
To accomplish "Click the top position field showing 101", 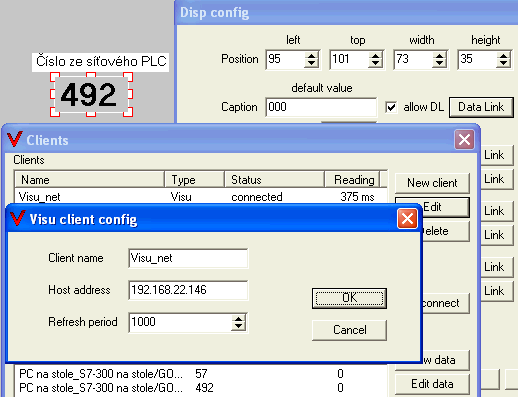I will pyautogui.click(x=349, y=59).
